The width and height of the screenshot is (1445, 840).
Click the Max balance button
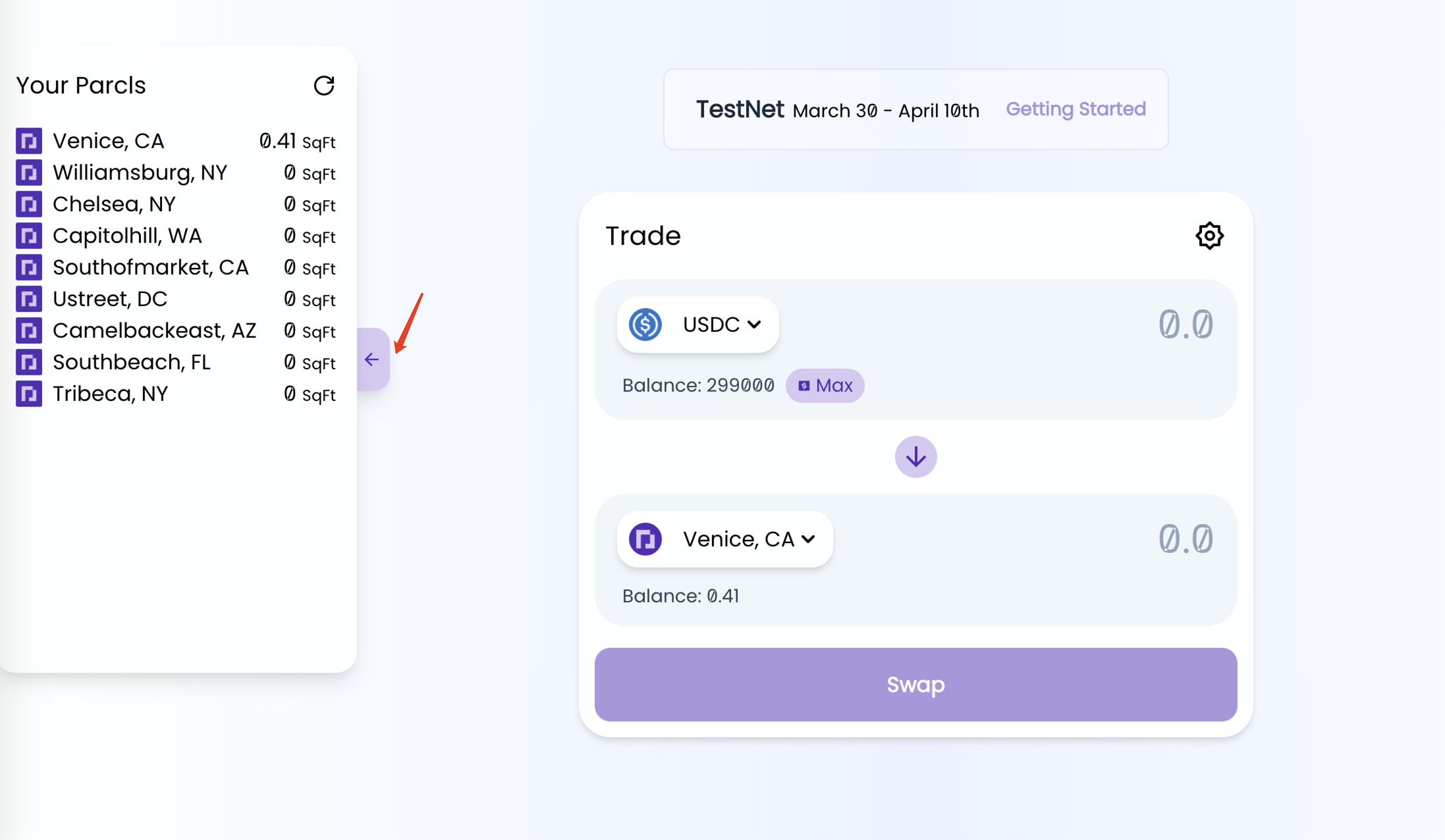825,386
